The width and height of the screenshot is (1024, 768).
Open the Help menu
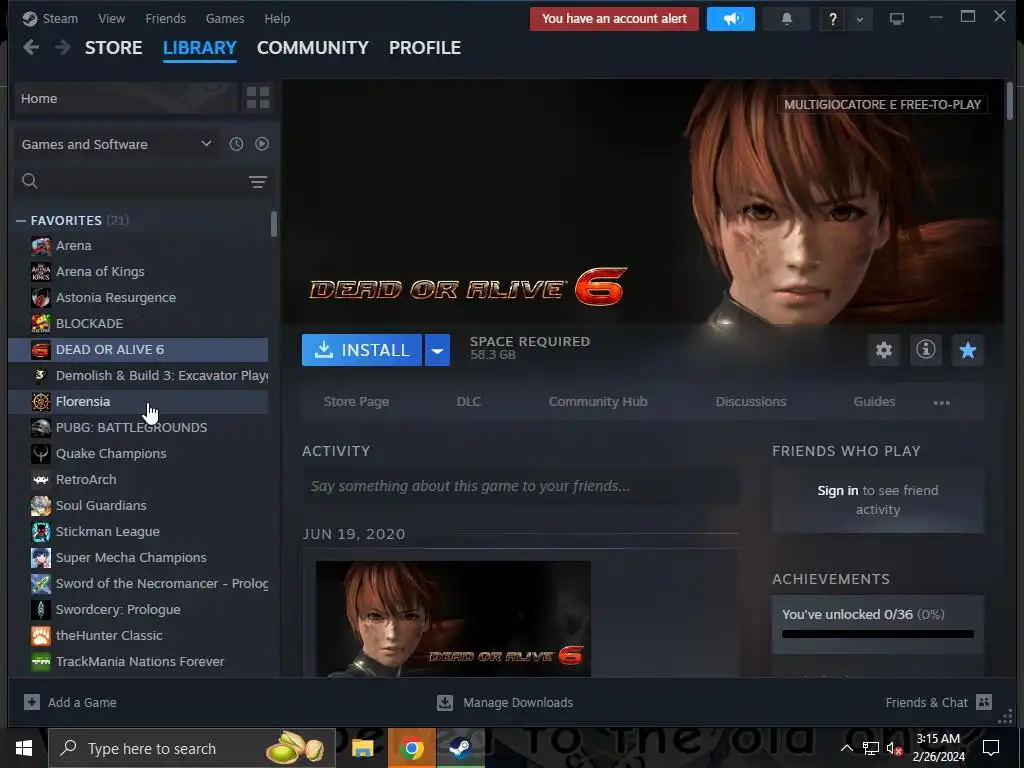(277, 18)
